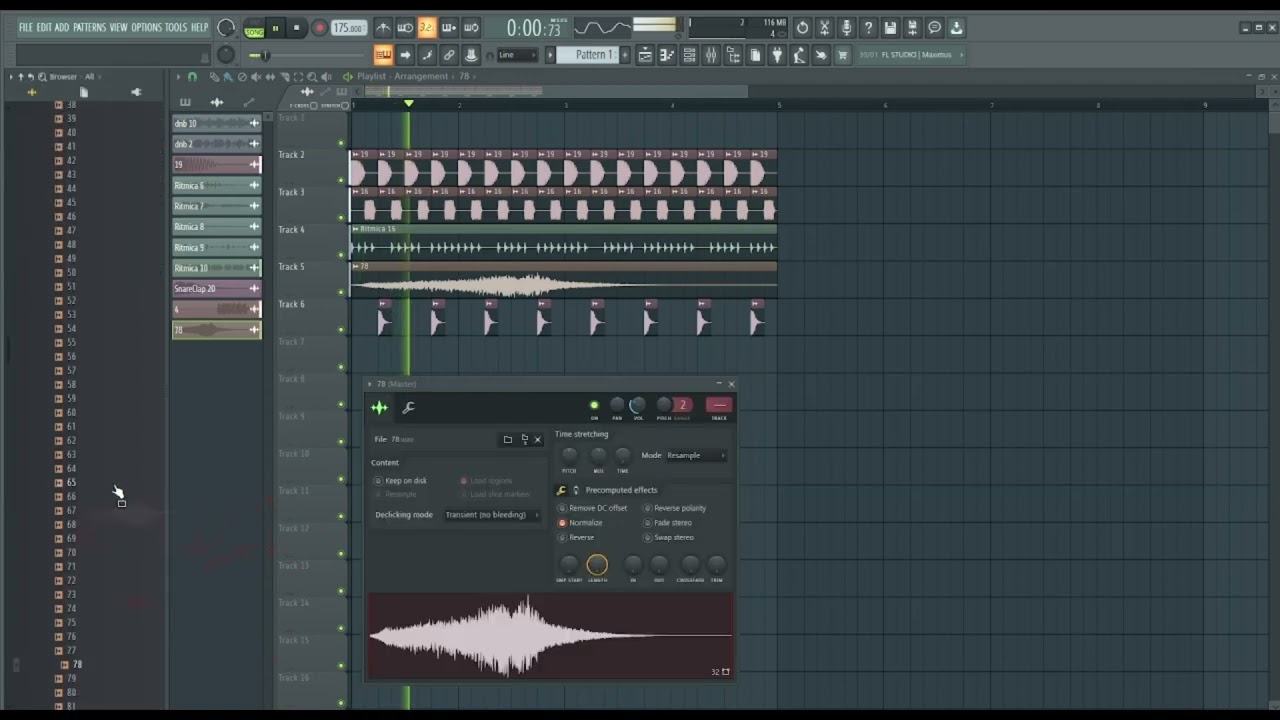Adjust the VOL knob

[x=637, y=405]
